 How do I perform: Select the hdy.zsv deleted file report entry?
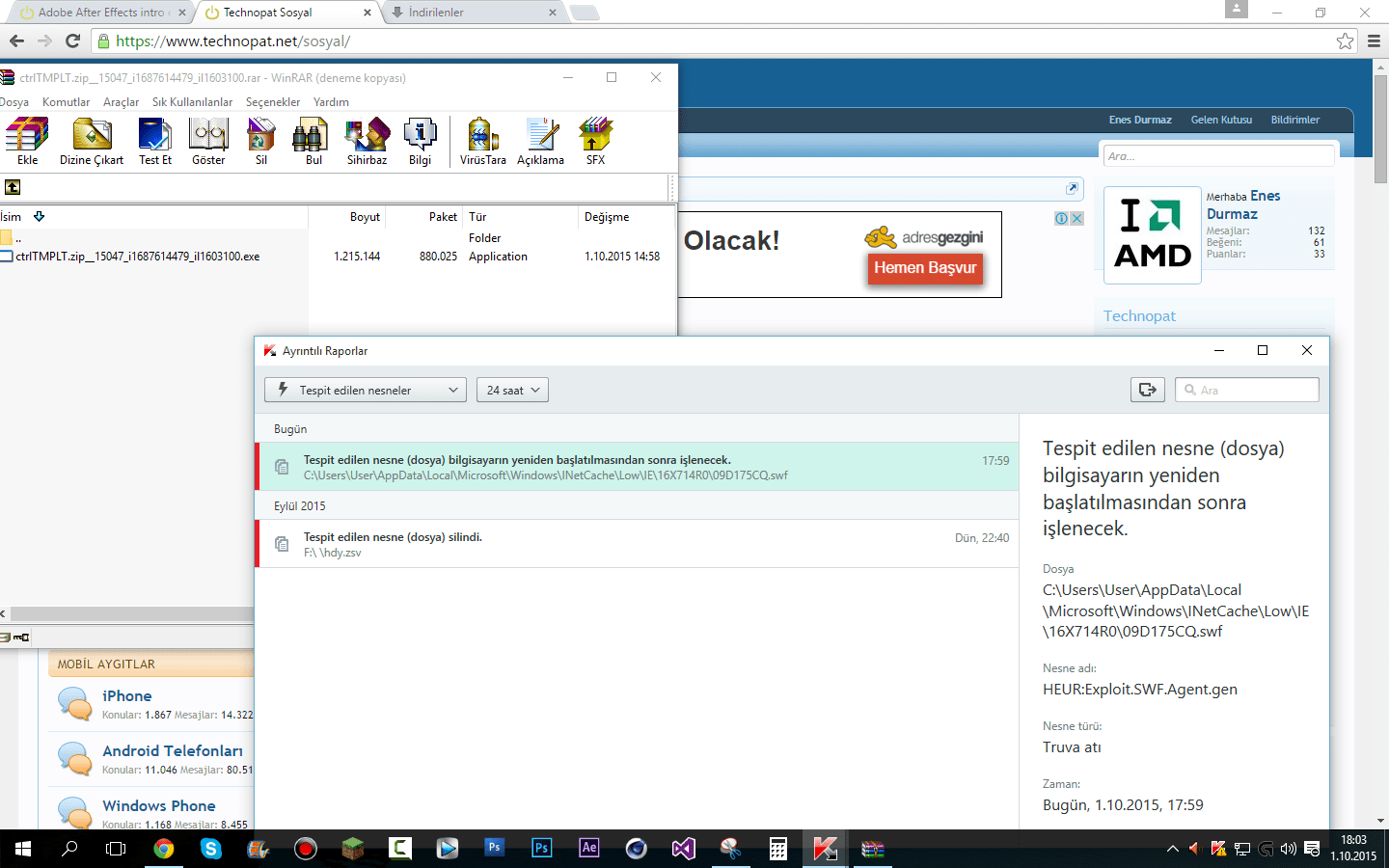point(637,544)
